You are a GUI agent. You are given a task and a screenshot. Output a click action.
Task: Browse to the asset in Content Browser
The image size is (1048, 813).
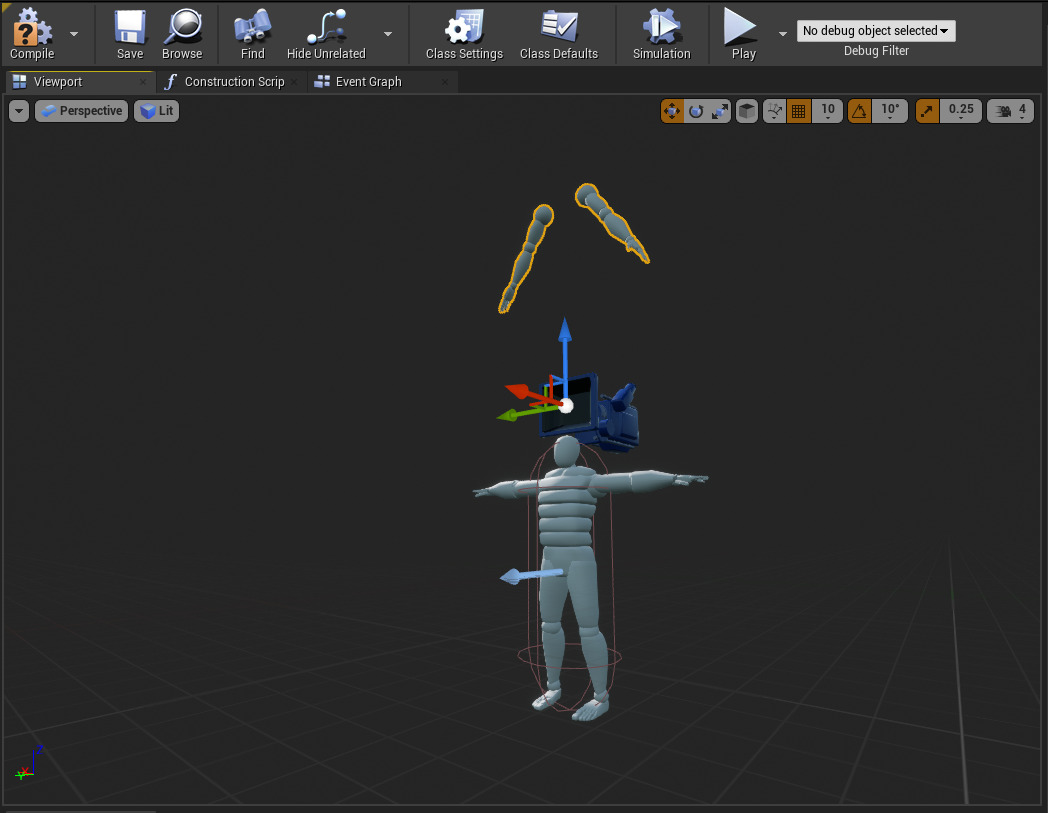182,30
